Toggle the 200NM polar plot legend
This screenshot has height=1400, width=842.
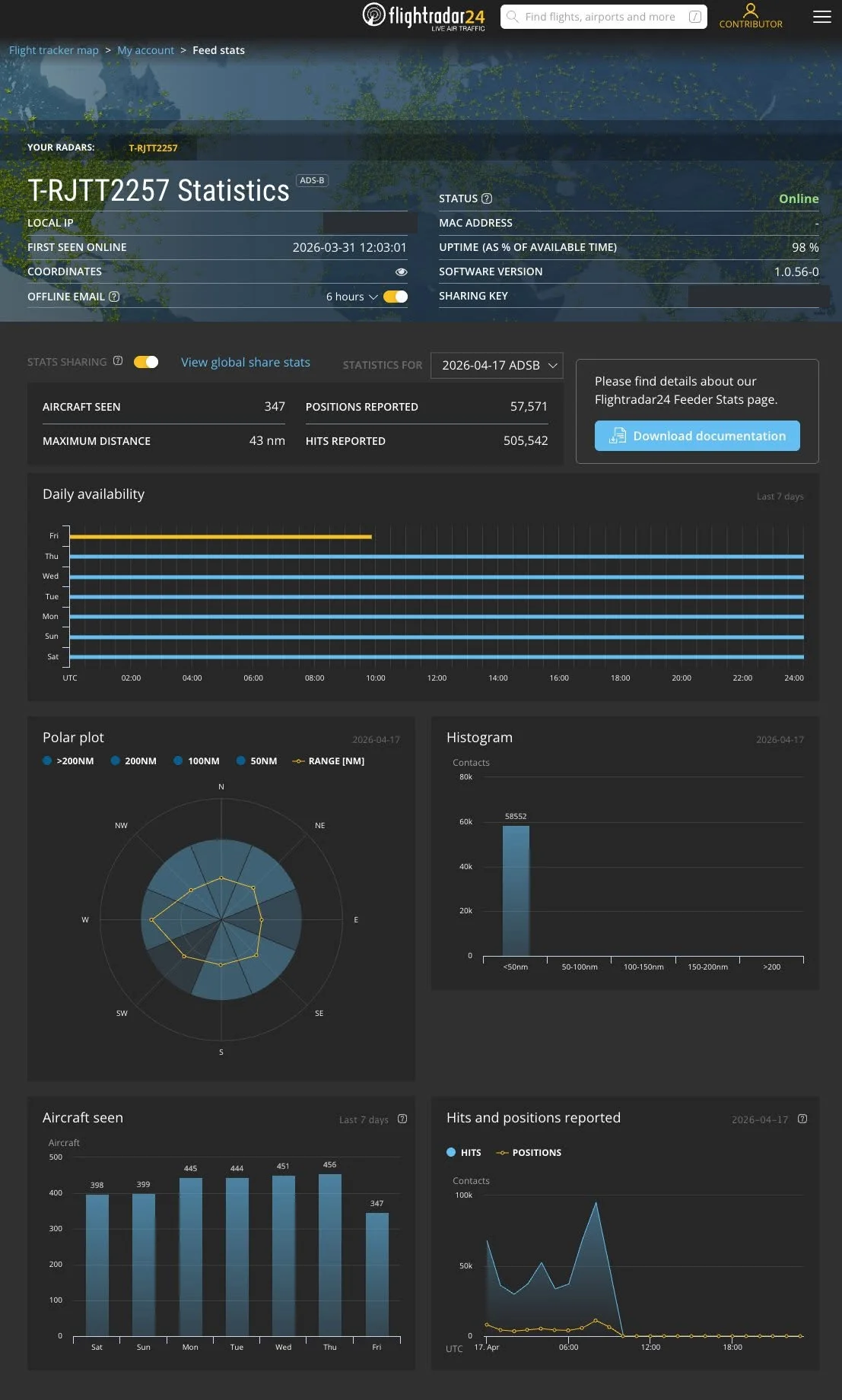134,760
